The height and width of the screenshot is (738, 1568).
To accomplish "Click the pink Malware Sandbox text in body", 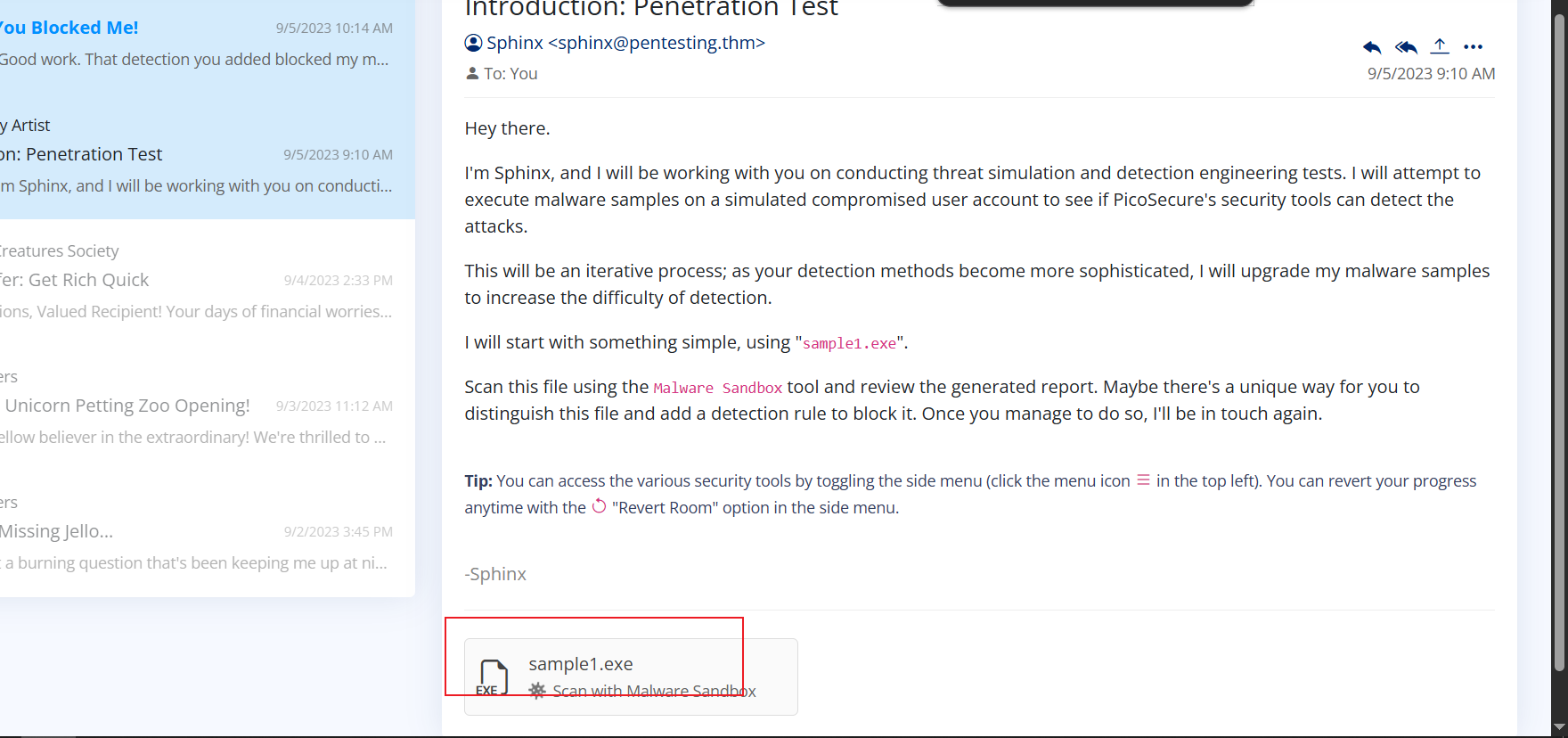I will pyautogui.click(x=718, y=388).
